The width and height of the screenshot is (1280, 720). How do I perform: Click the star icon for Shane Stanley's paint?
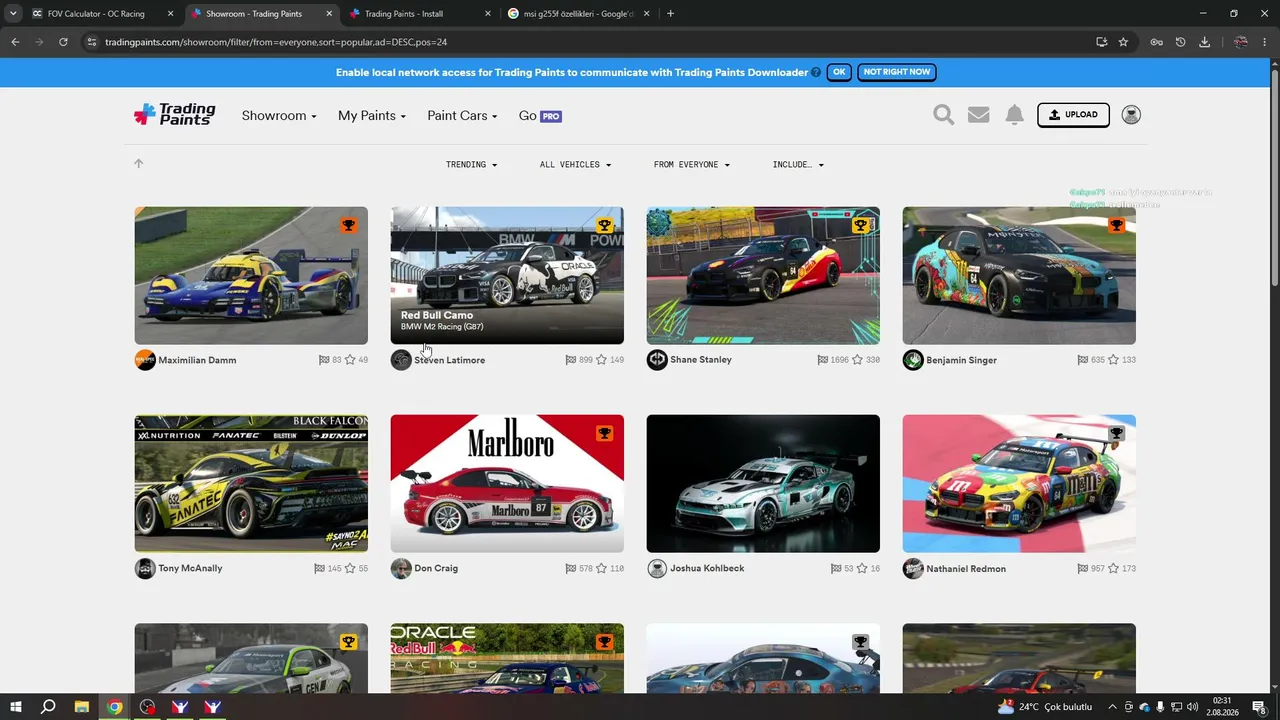point(857,360)
